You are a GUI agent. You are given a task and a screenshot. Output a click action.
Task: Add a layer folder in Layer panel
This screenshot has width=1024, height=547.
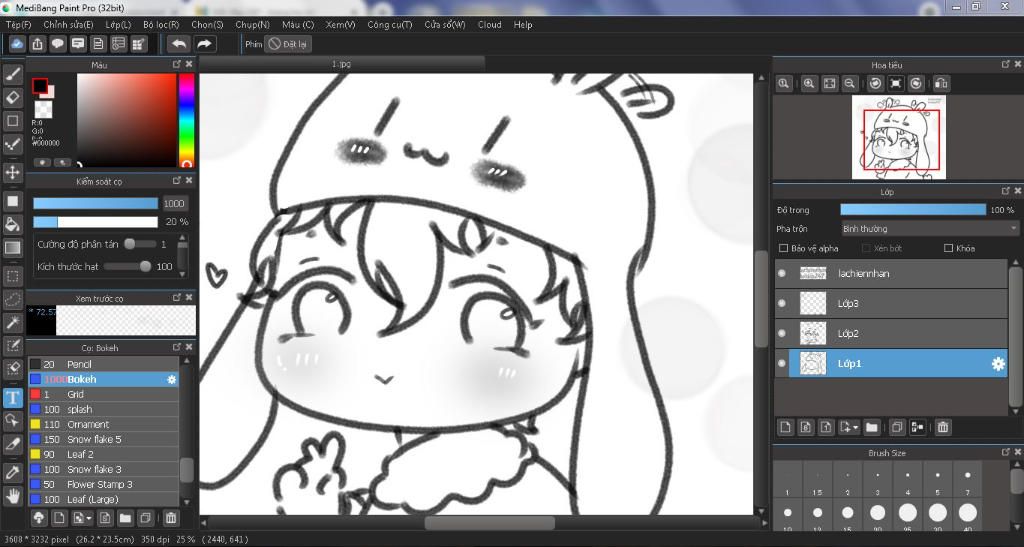point(872,428)
